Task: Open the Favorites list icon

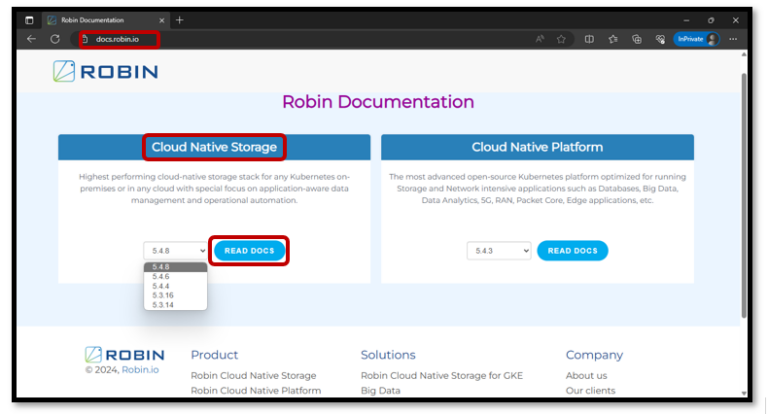Action: [x=613, y=39]
